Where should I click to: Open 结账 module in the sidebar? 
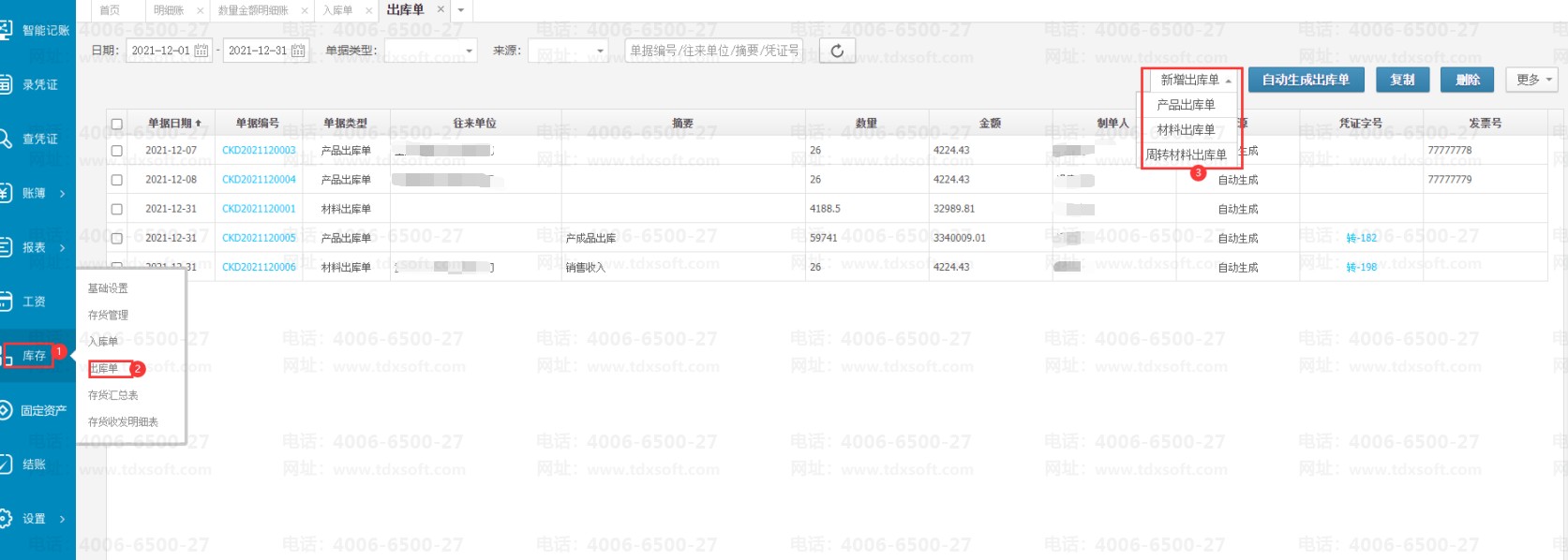coord(33,464)
